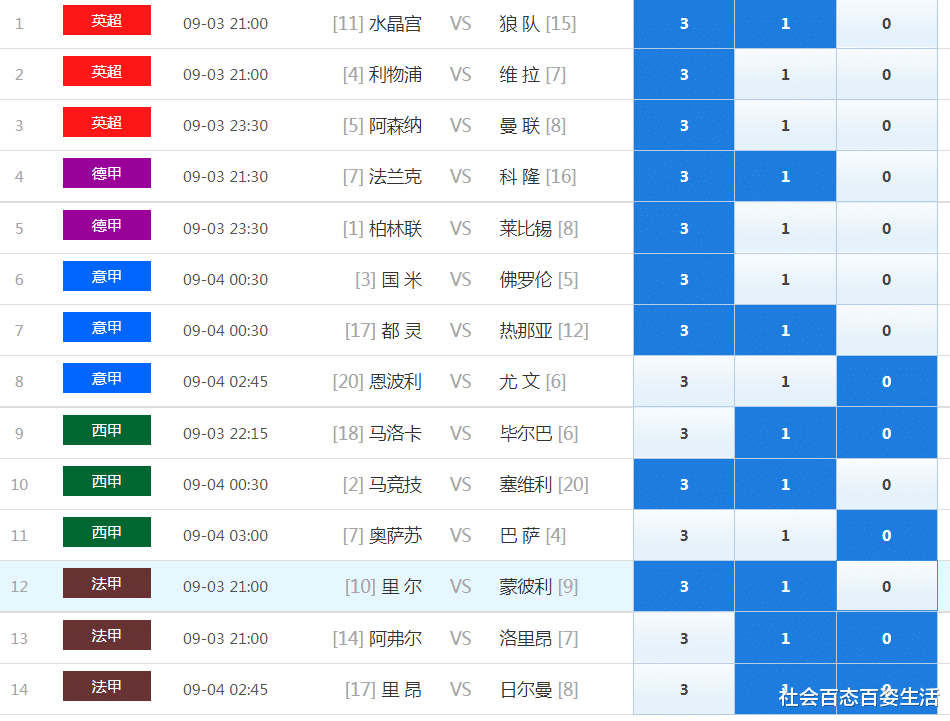The image size is (950, 721).
Task: Open away team 狼队 [15]
Action: coord(537,24)
